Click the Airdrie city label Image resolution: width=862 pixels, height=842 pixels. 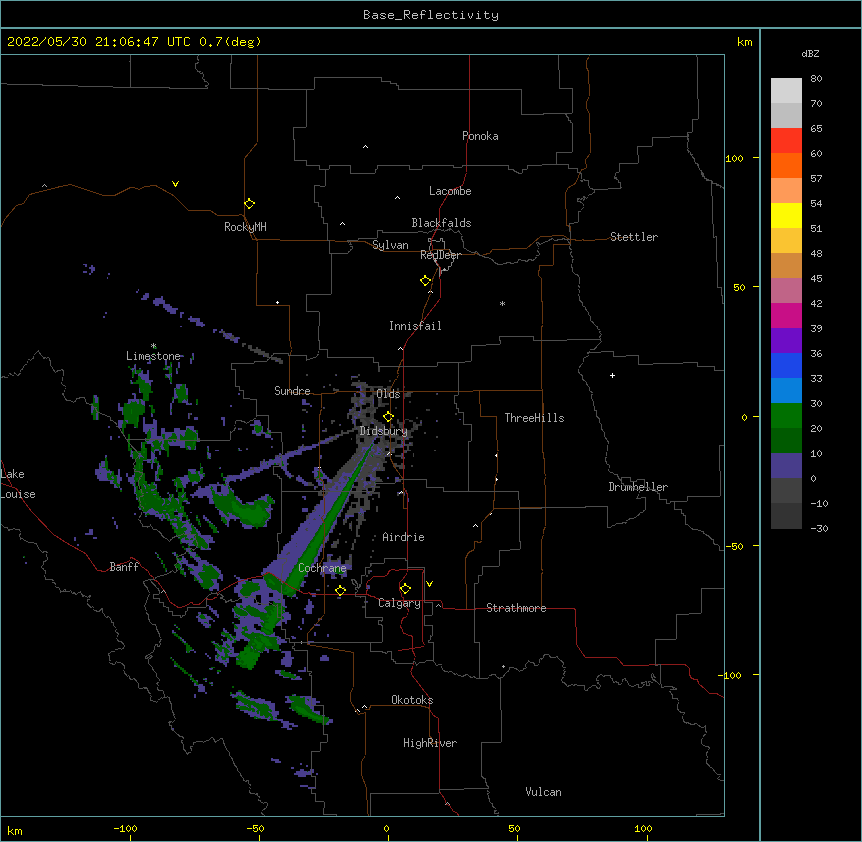click(403, 537)
